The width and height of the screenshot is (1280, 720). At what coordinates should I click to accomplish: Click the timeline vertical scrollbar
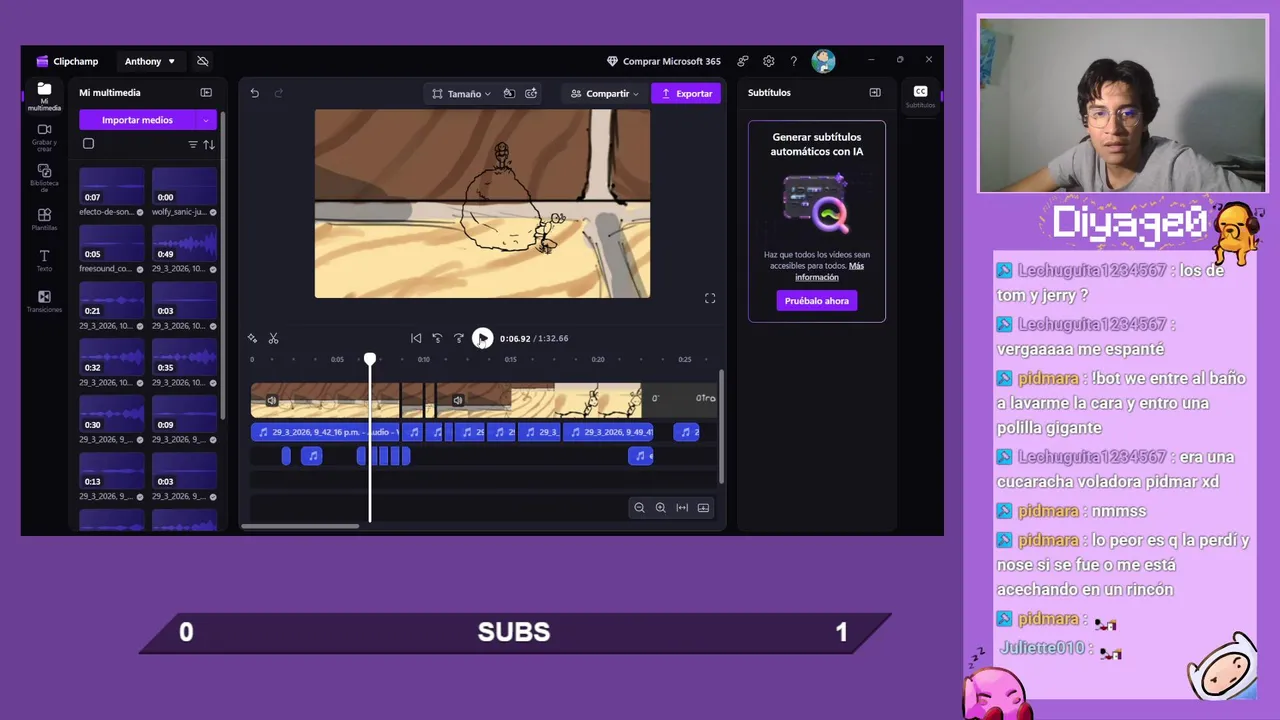pyautogui.click(x=720, y=427)
